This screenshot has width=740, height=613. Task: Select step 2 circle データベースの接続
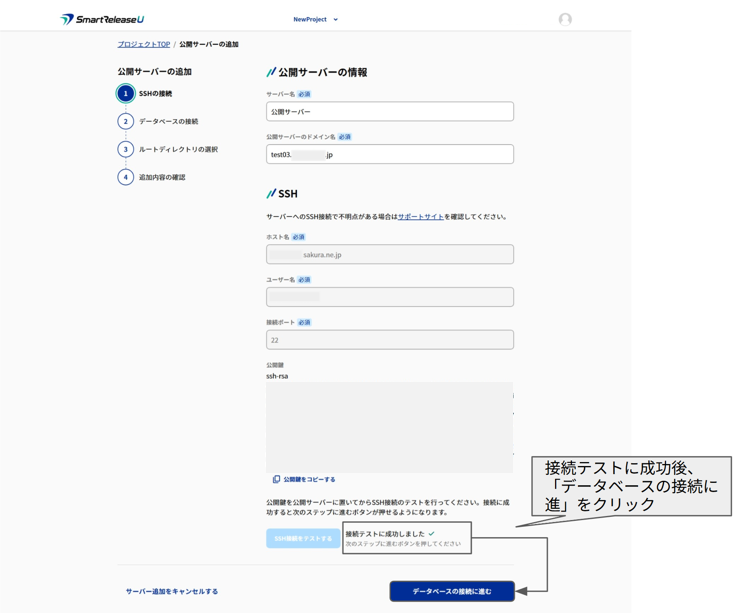click(125, 122)
